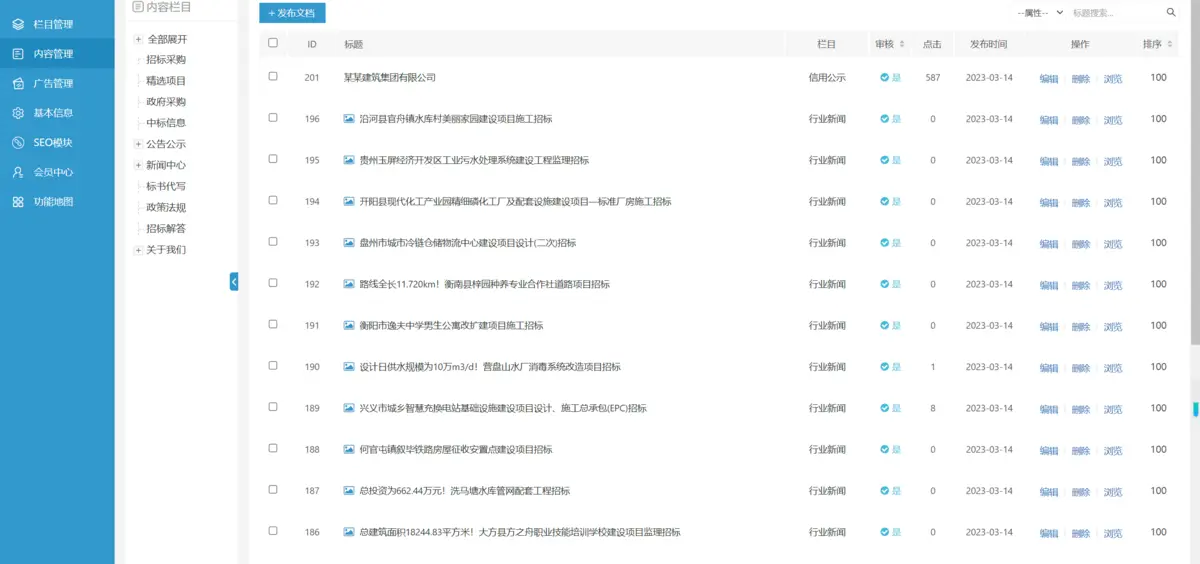Click the 功能地图 grid icon
The height and width of the screenshot is (564, 1200).
(x=18, y=201)
